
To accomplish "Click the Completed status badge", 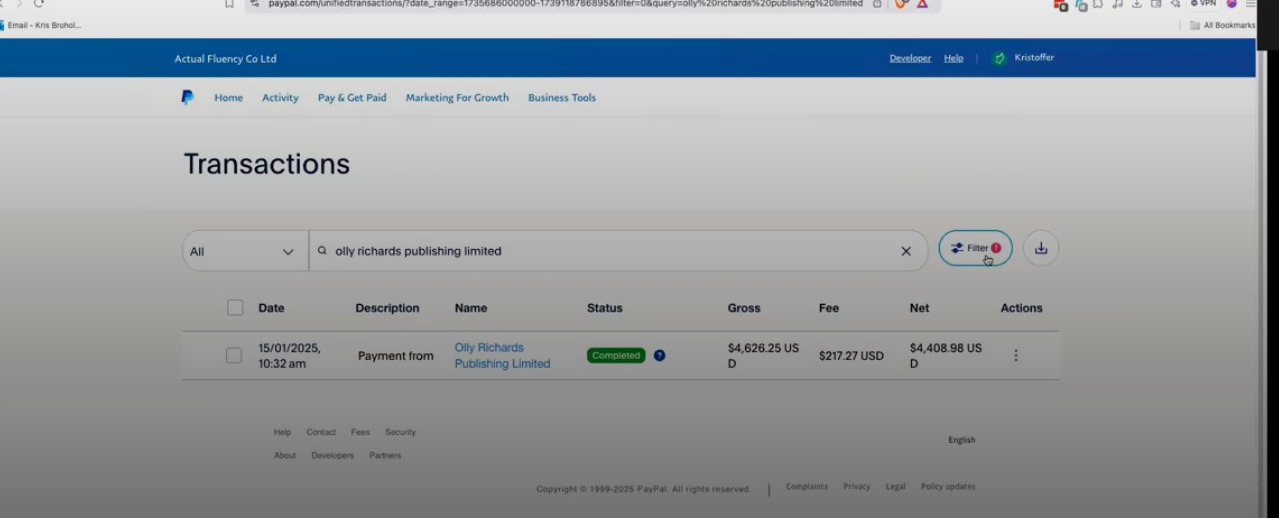I will pyautogui.click(x=616, y=355).
